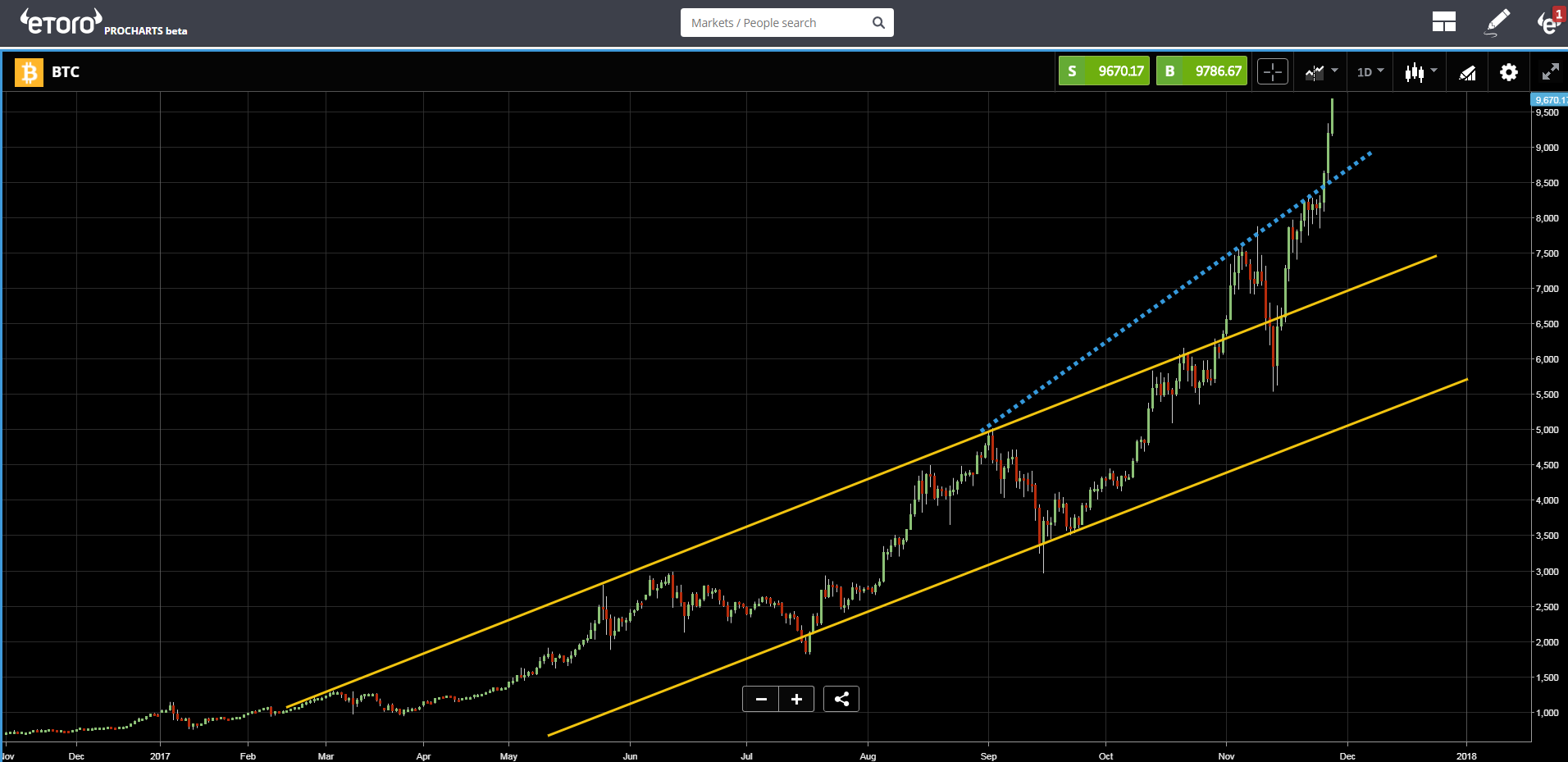Focus the Markets / People search field

pyautogui.click(x=775, y=23)
